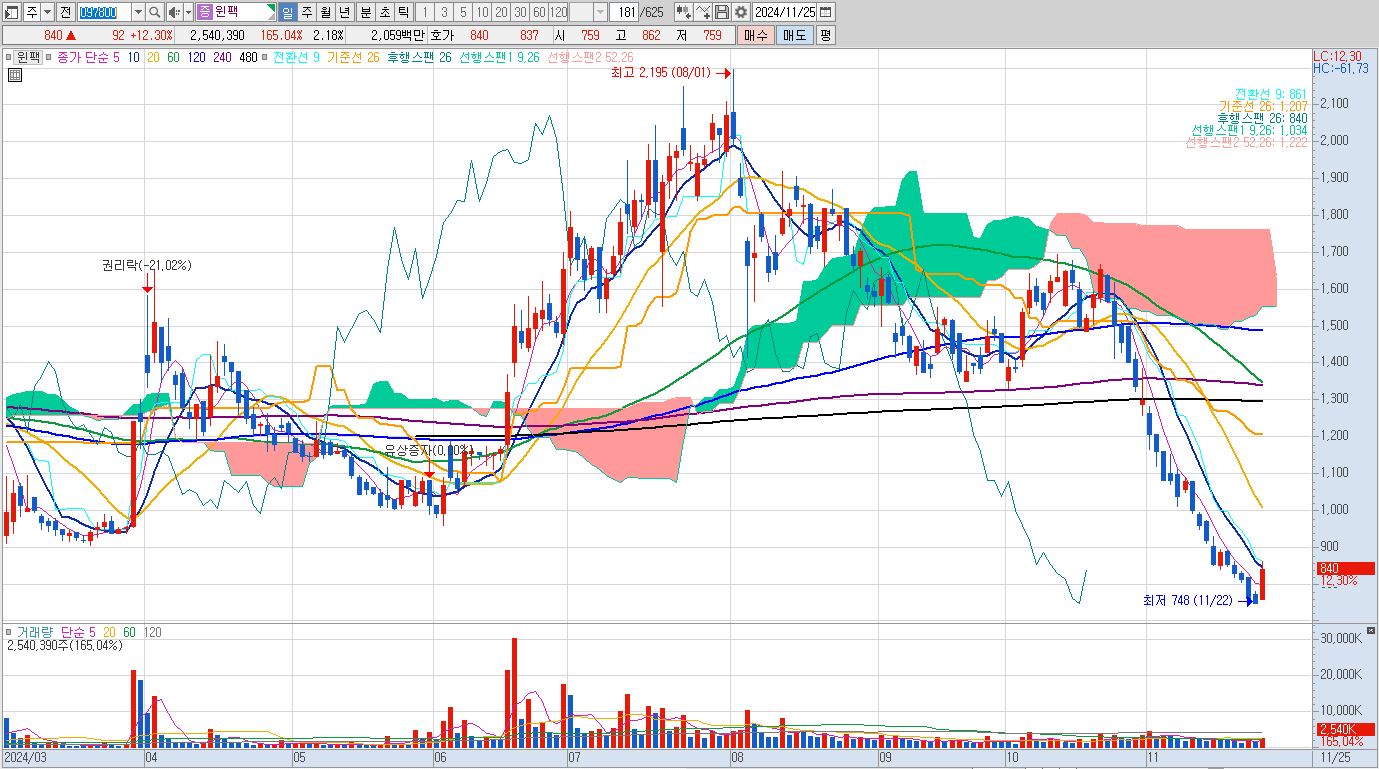This screenshot has height=769, width=1379.
Task: Select the 틱 tick chart tab
Action: pos(403,12)
